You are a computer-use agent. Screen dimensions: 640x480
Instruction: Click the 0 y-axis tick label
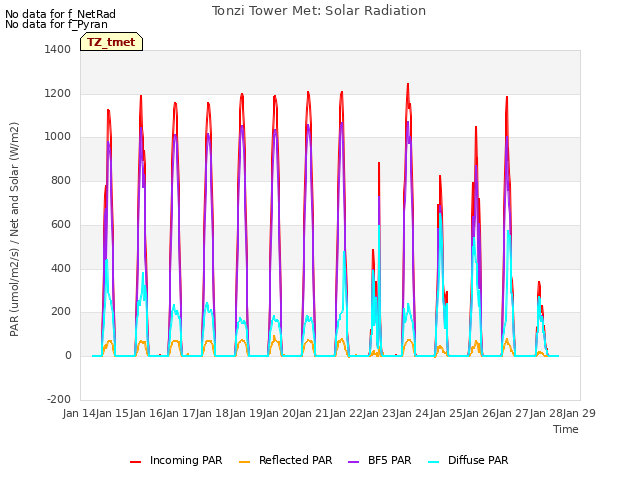click(68, 356)
